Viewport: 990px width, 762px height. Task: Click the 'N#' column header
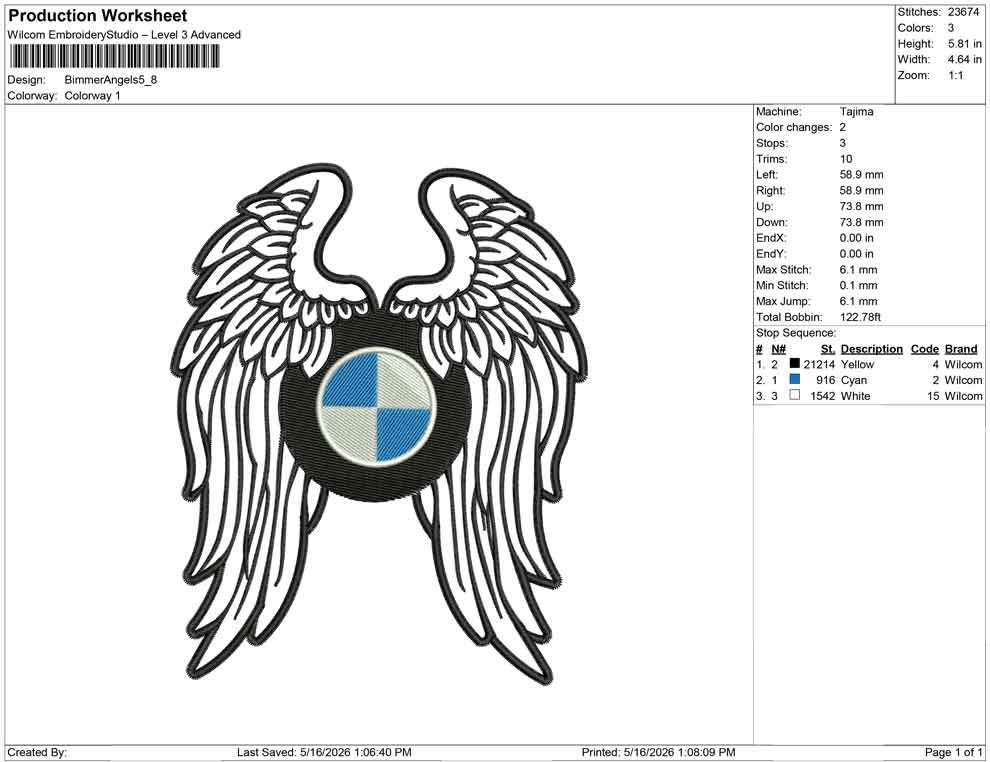coord(778,349)
